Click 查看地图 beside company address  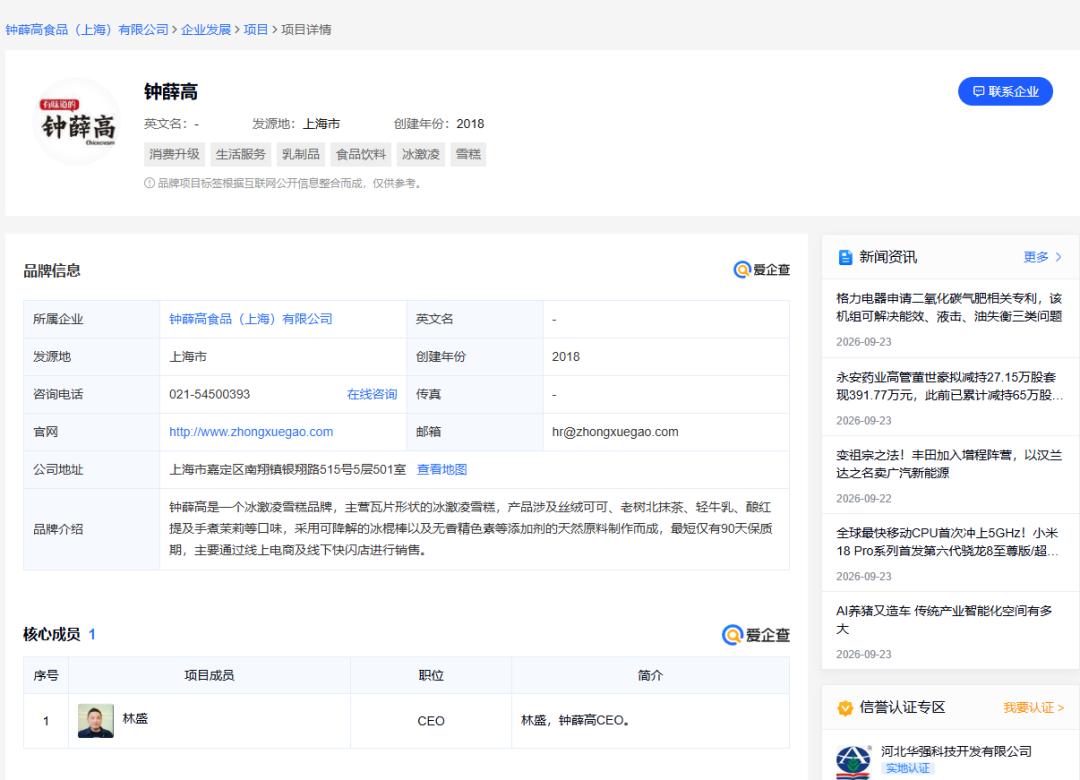tap(442, 469)
